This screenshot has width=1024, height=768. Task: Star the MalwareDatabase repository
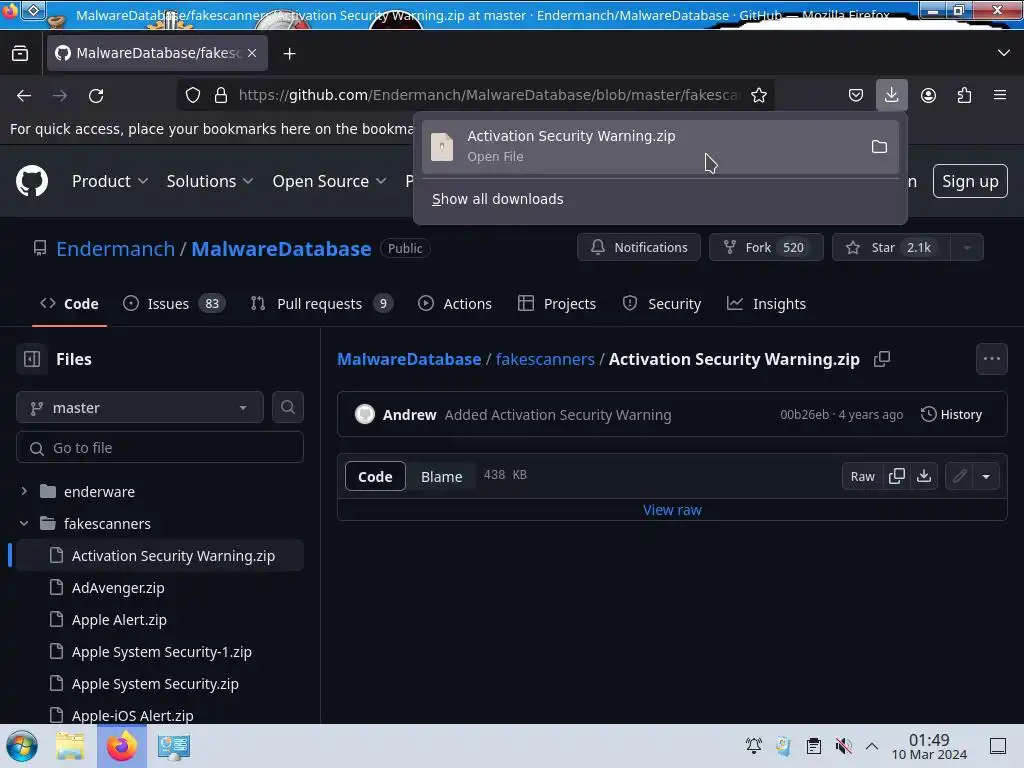891,248
